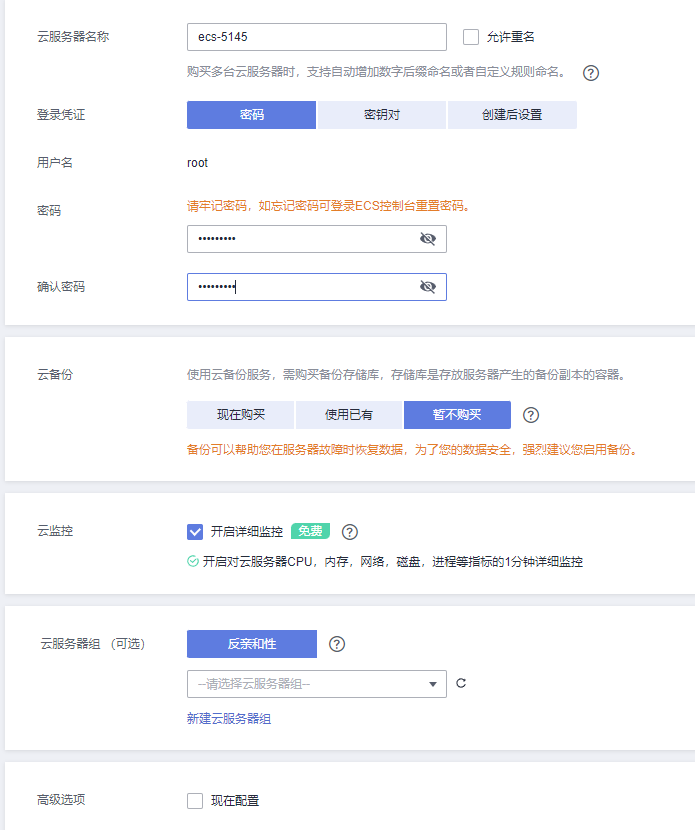Reveal the 密码 password text
695x830 pixels.
point(429,238)
